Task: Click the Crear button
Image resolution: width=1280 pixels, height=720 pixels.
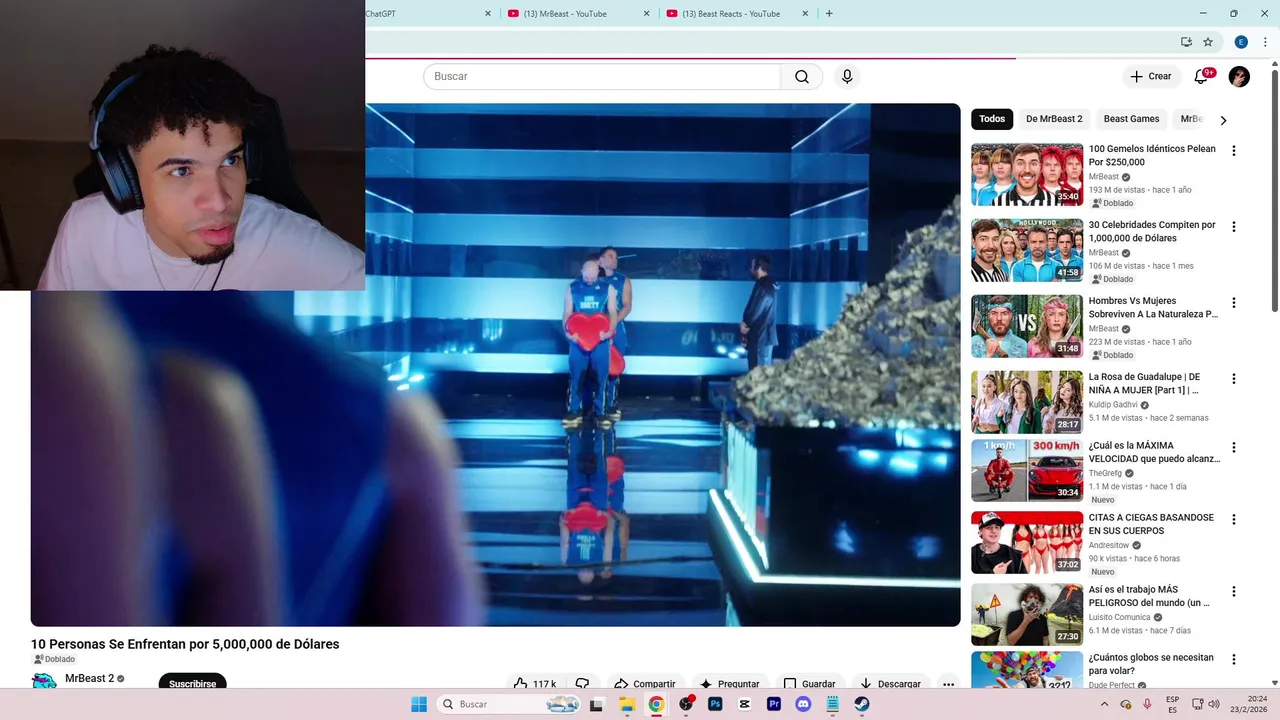Action: [1151, 77]
